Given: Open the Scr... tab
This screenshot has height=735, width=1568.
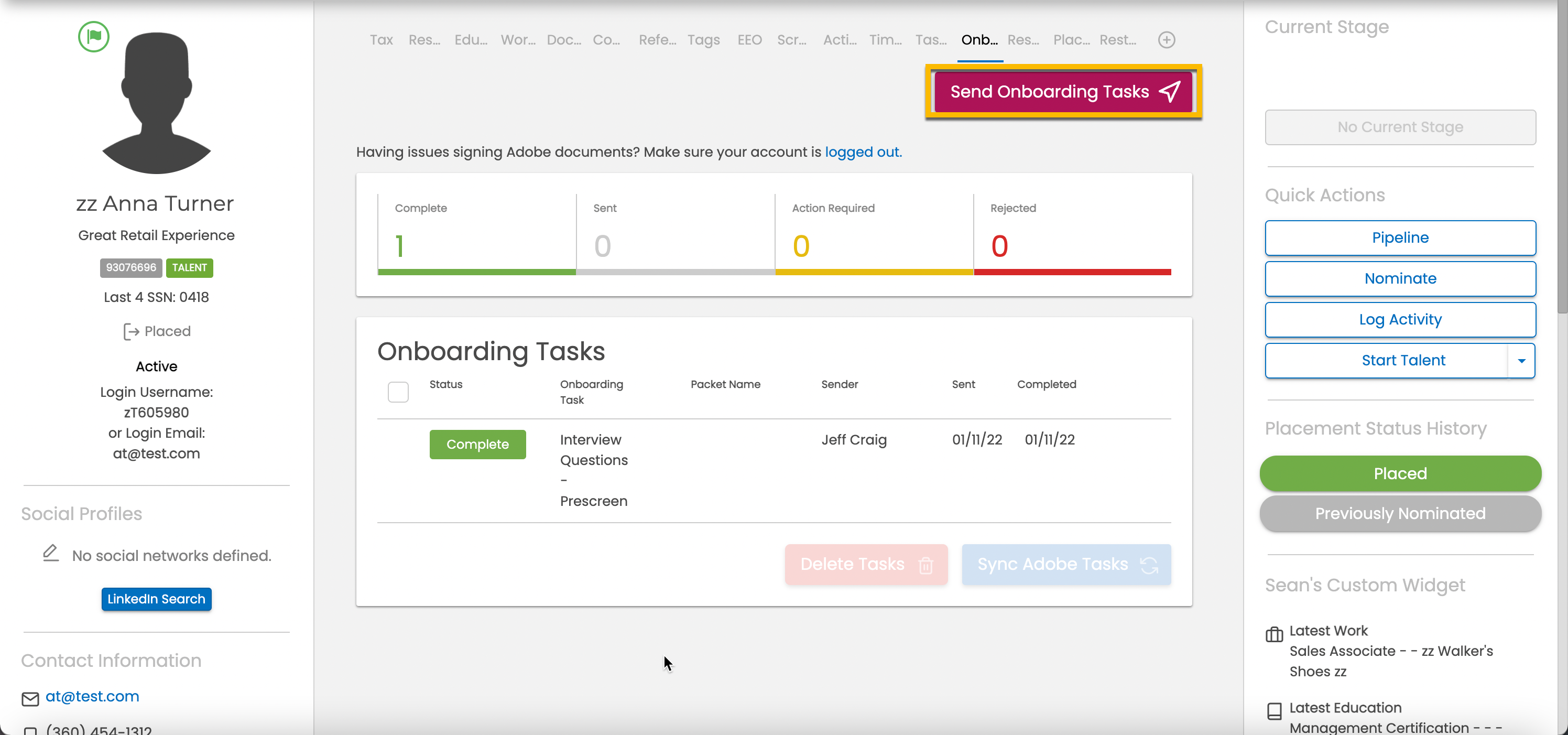Looking at the screenshot, I should pos(791,40).
